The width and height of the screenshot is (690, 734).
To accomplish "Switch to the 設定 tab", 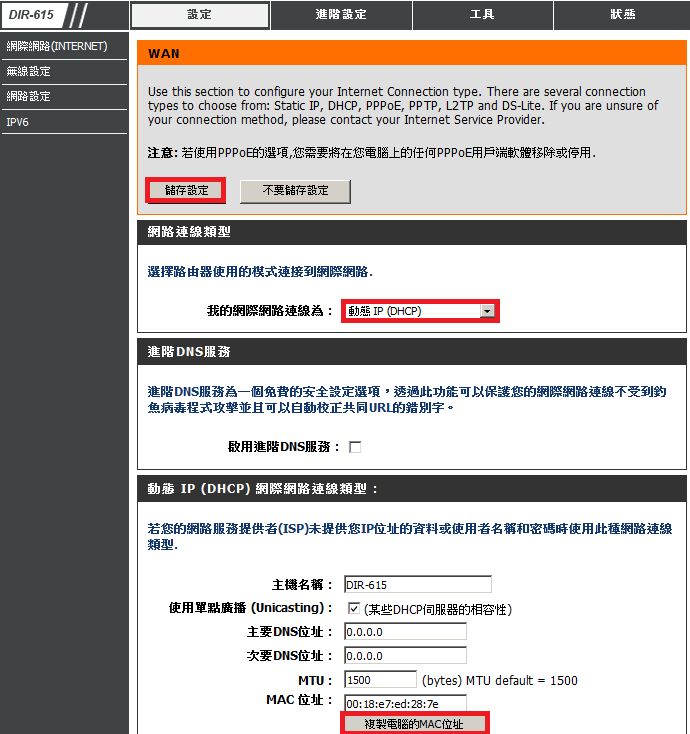I will coord(200,15).
